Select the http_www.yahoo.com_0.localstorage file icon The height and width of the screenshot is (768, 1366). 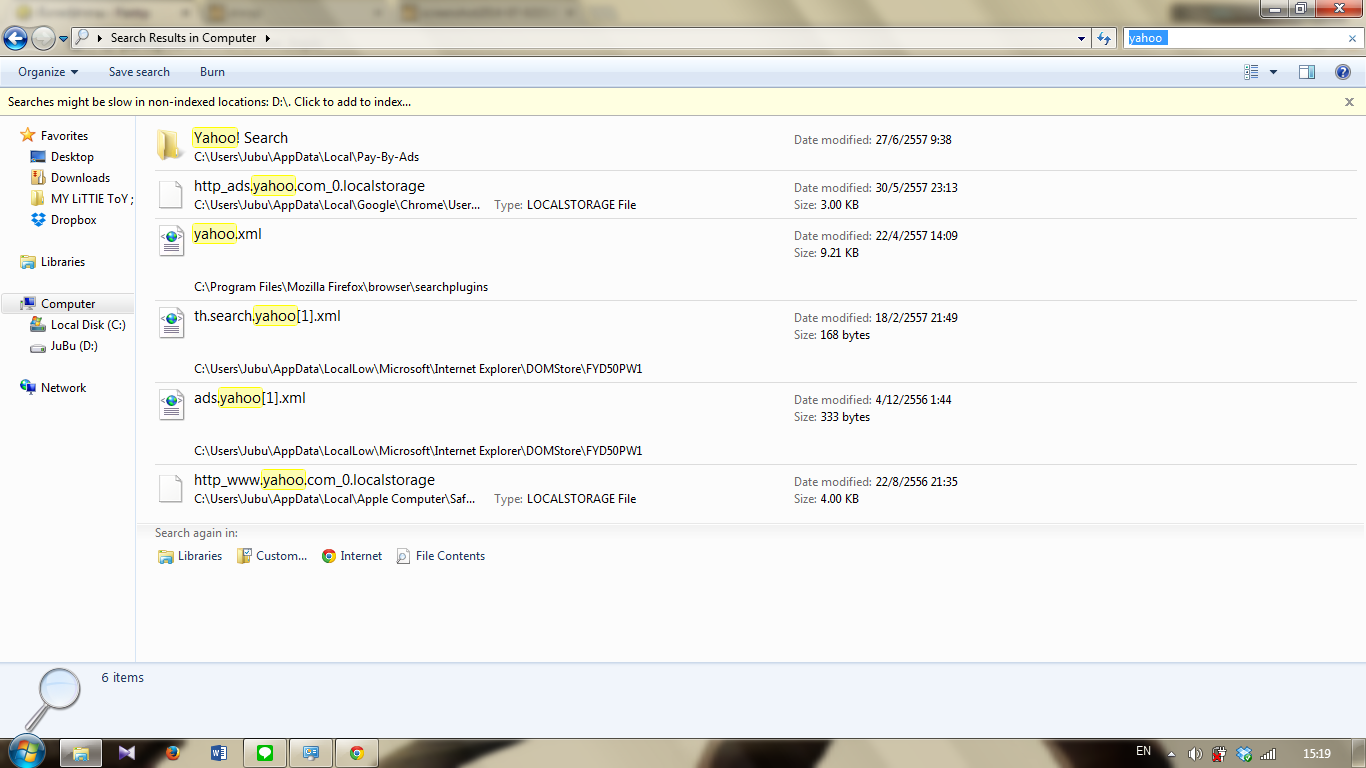(x=171, y=488)
